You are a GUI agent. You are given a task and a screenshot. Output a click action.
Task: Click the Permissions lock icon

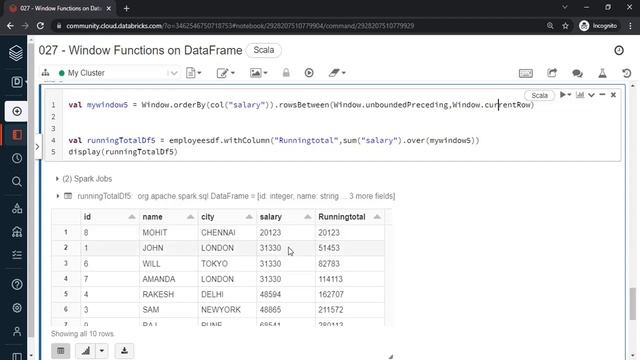[286, 73]
